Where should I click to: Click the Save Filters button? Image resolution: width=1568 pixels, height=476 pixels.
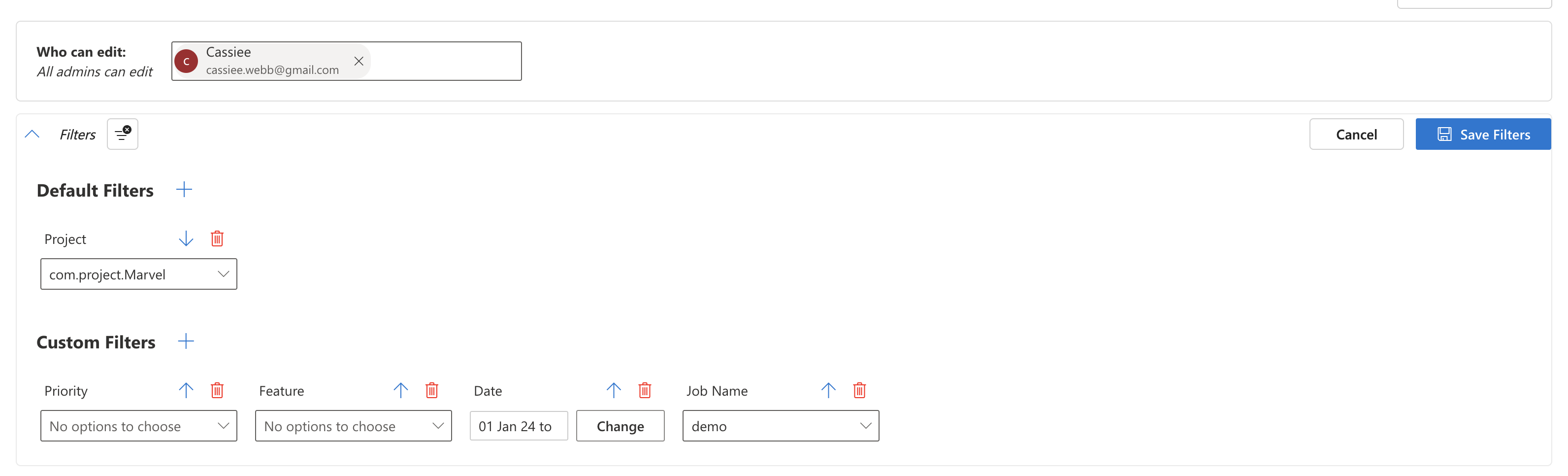point(1483,134)
